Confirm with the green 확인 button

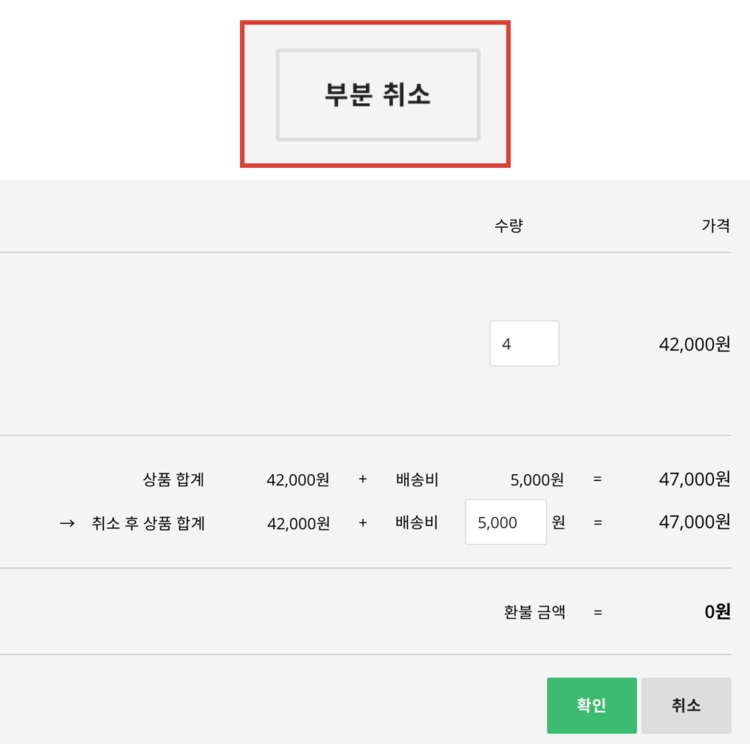pyautogui.click(x=591, y=705)
